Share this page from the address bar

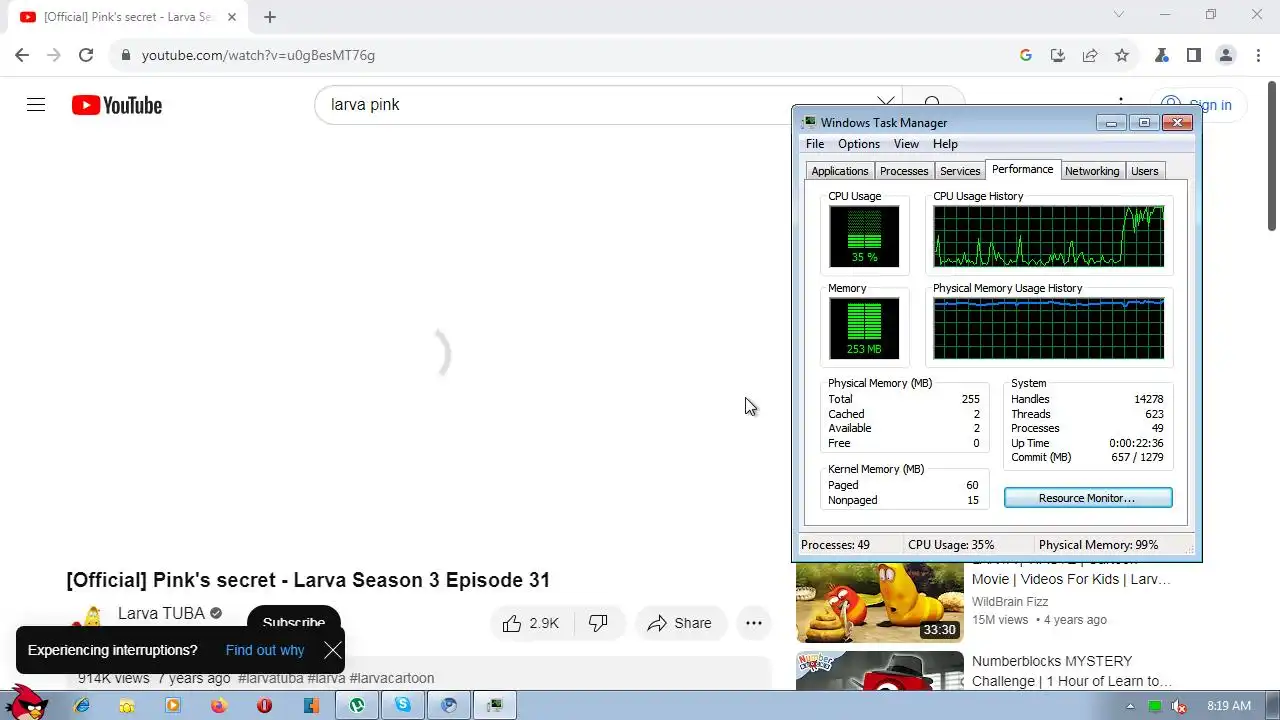[1090, 55]
